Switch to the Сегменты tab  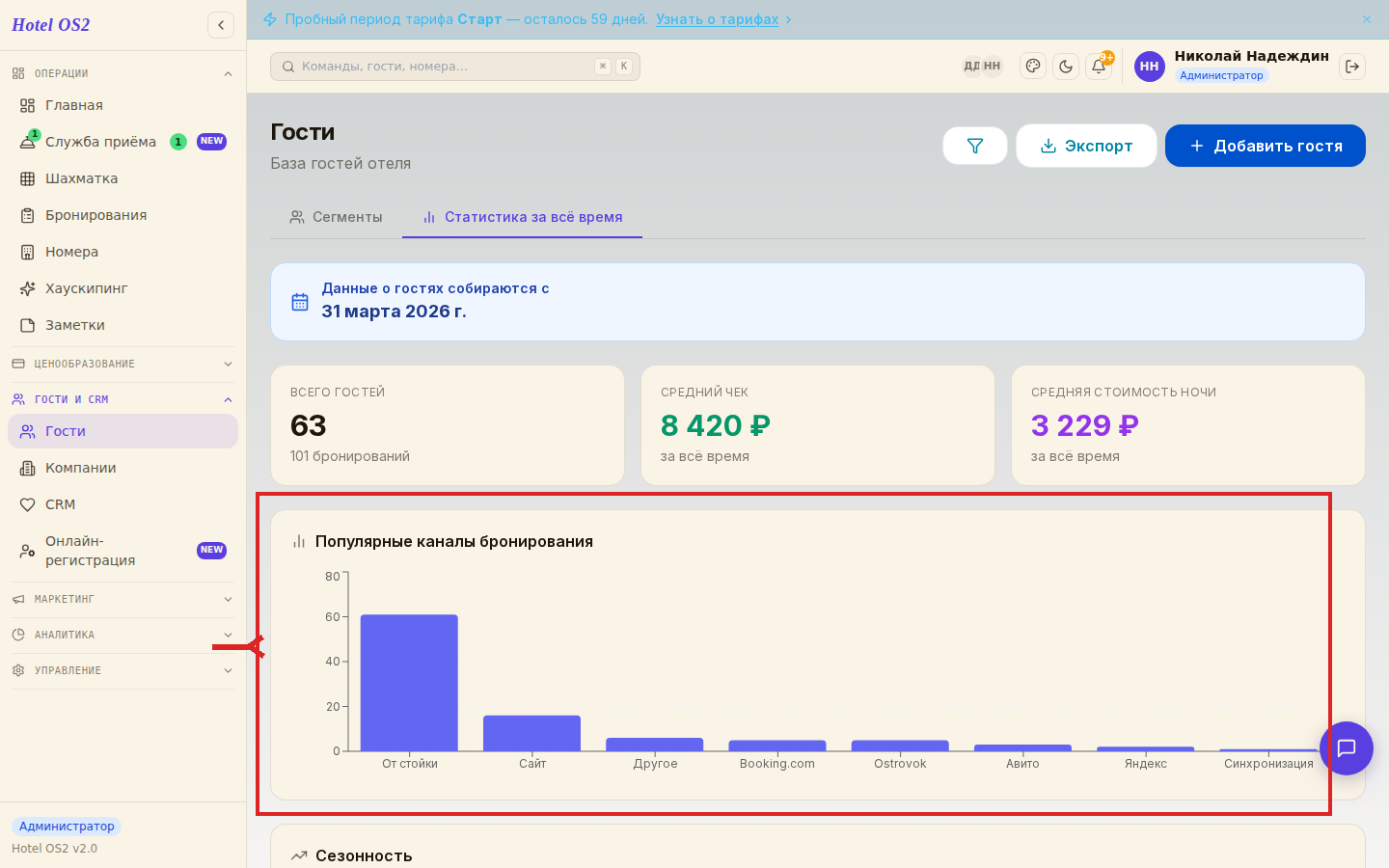point(336,217)
